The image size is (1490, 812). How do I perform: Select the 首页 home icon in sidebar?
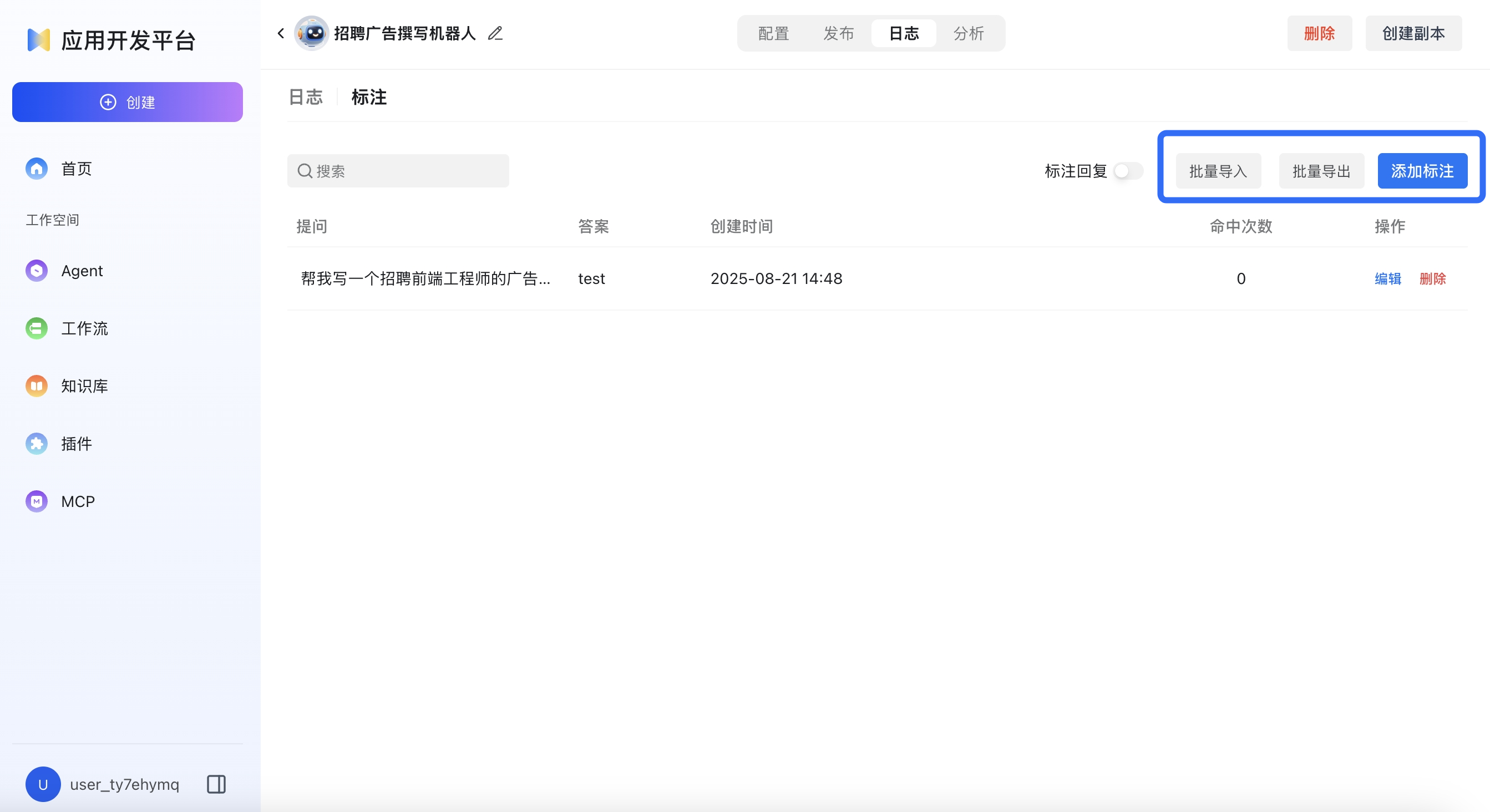pos(36,168)
